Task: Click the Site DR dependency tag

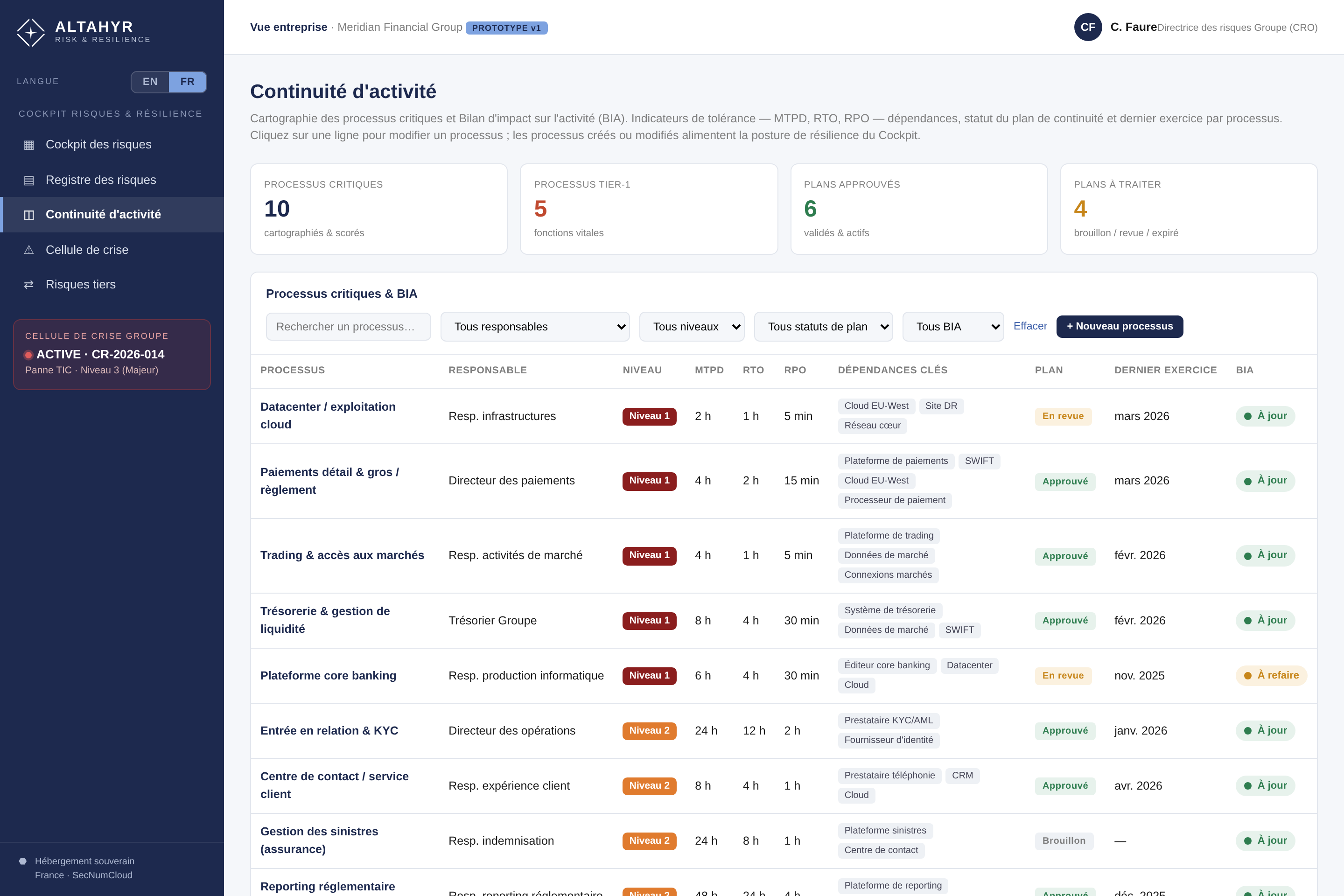Action: point(941,406)
